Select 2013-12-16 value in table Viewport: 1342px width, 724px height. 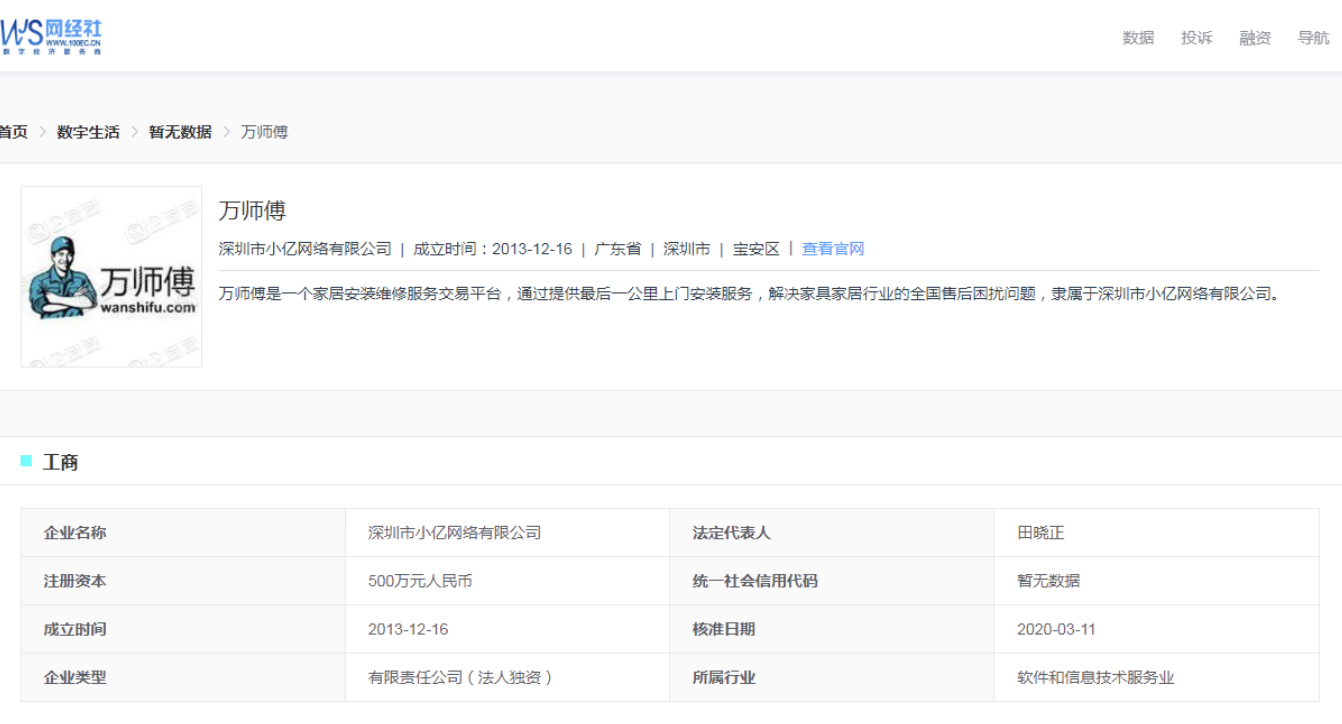tap(408, 629)
